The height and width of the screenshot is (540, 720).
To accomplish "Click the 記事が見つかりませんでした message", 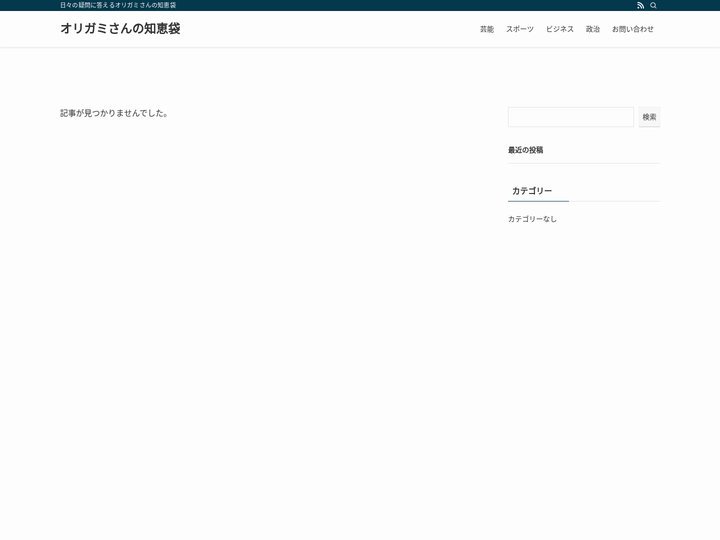I will (x=114, y=113).
